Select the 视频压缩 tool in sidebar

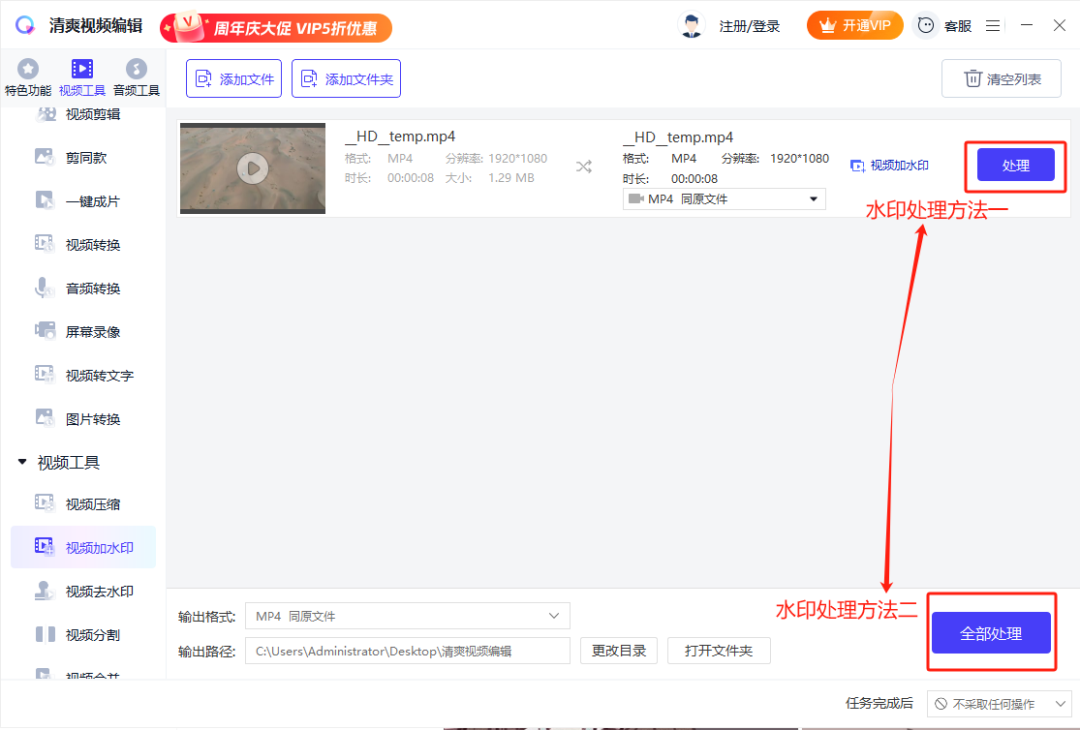82,503
